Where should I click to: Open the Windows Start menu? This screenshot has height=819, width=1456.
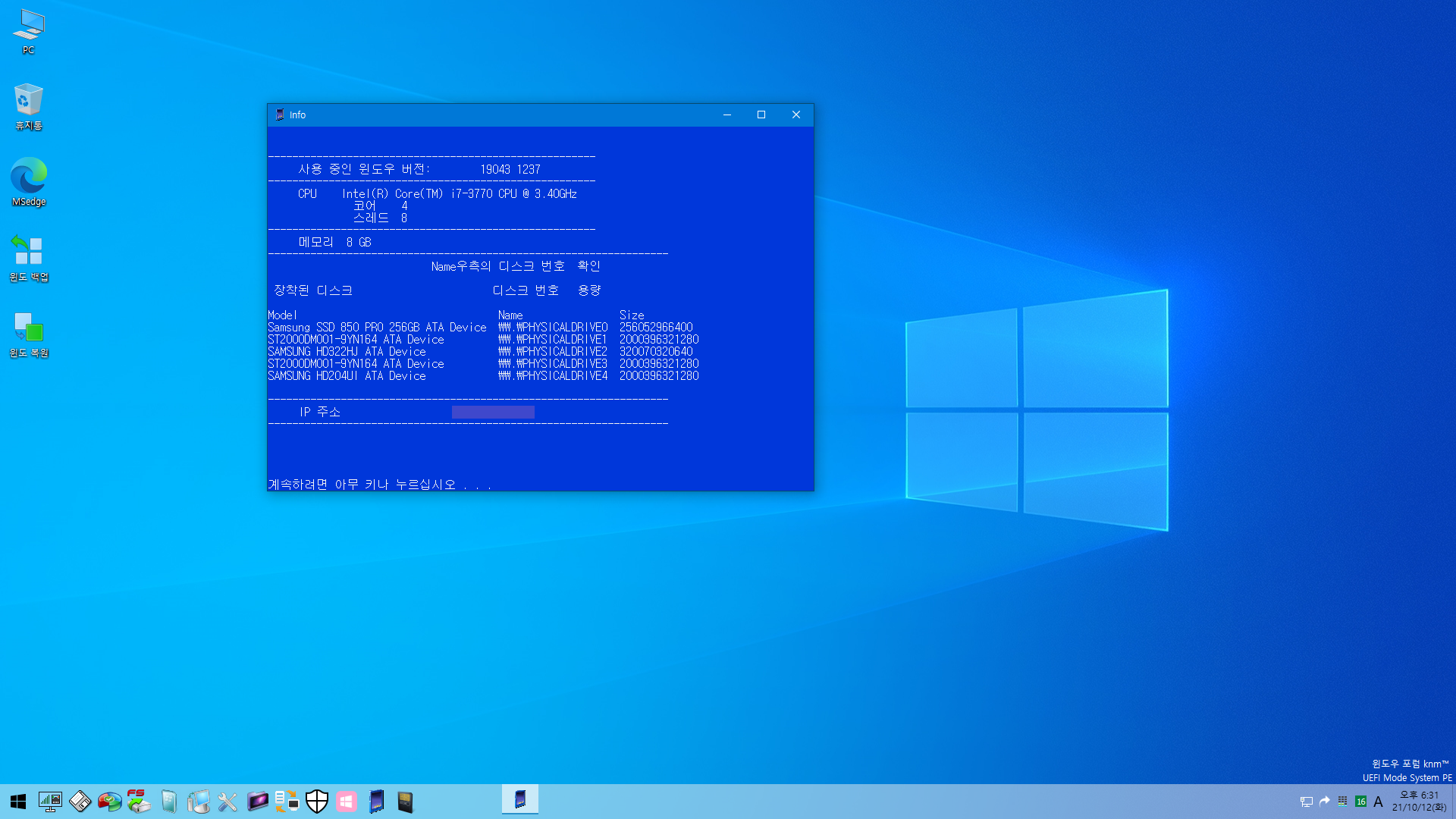(x=18, y=802)
